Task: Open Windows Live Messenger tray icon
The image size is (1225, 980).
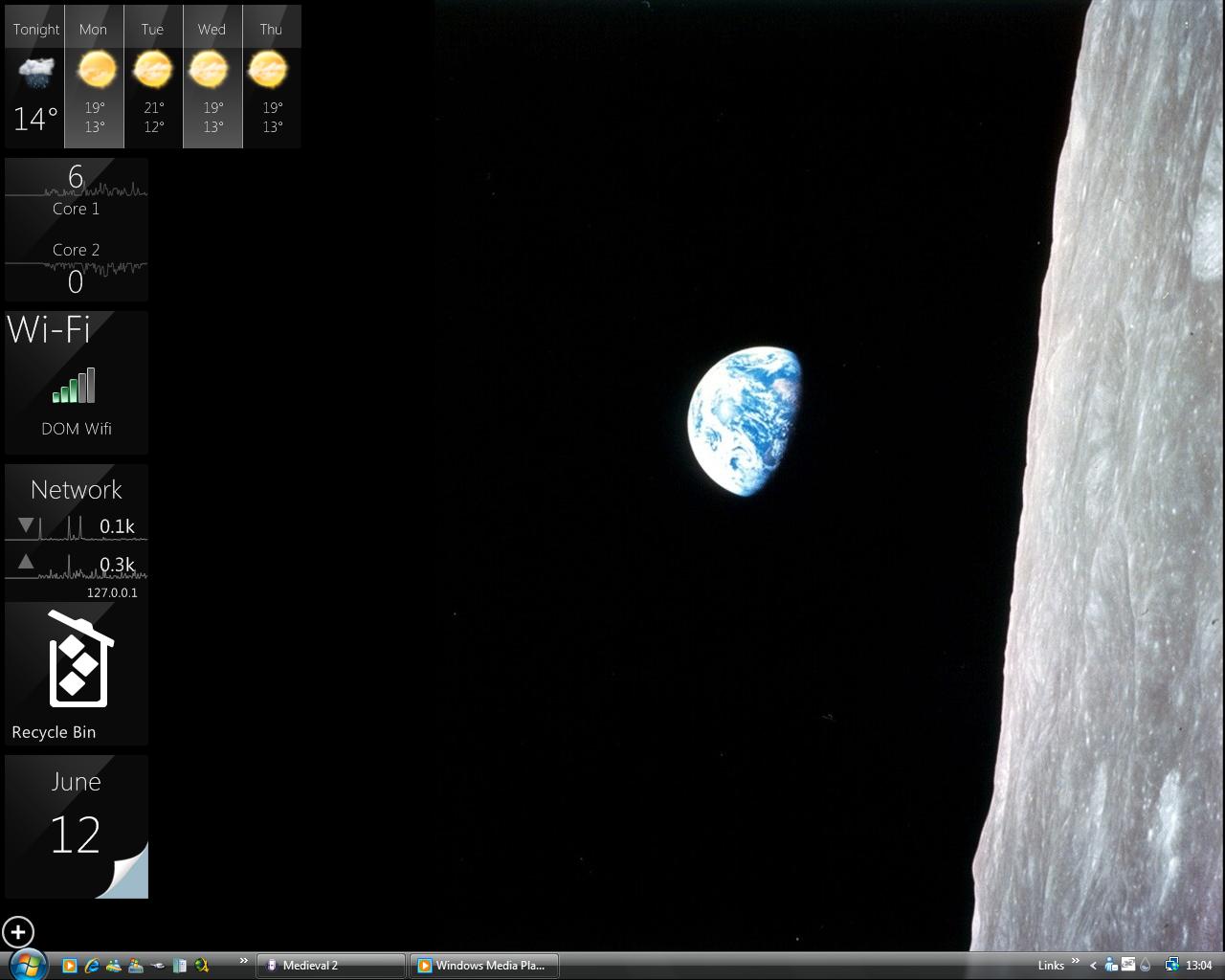Action: (1111, 966)
